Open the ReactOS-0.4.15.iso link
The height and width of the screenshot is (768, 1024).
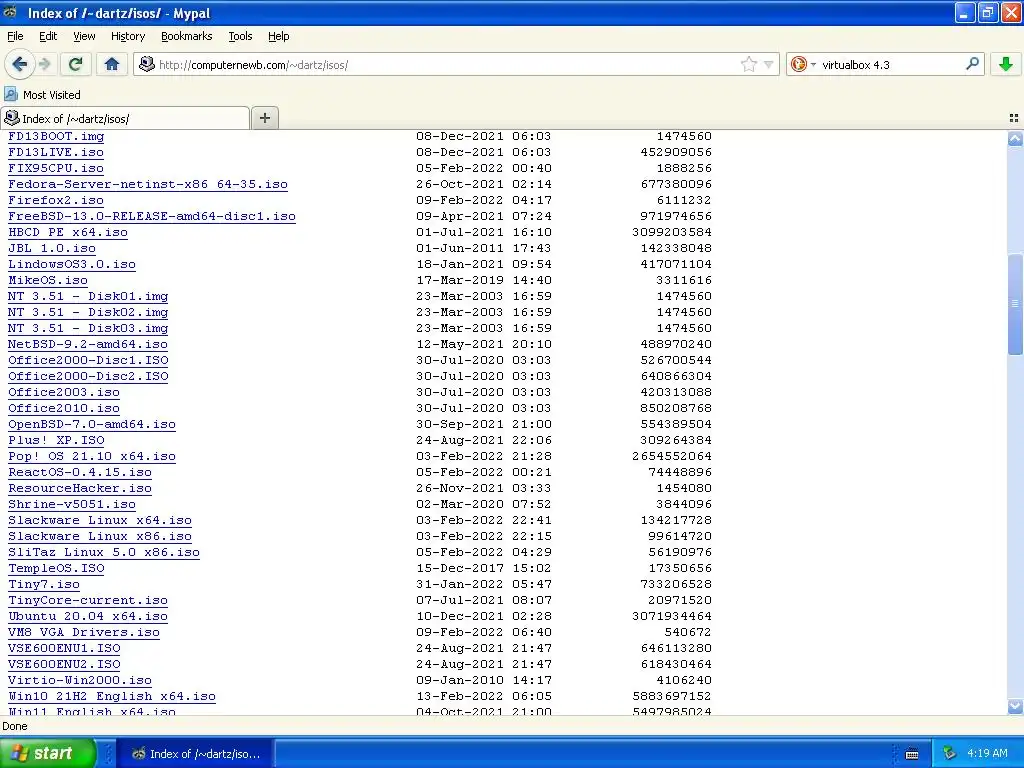pyautogui.click(x=80, y=472)
